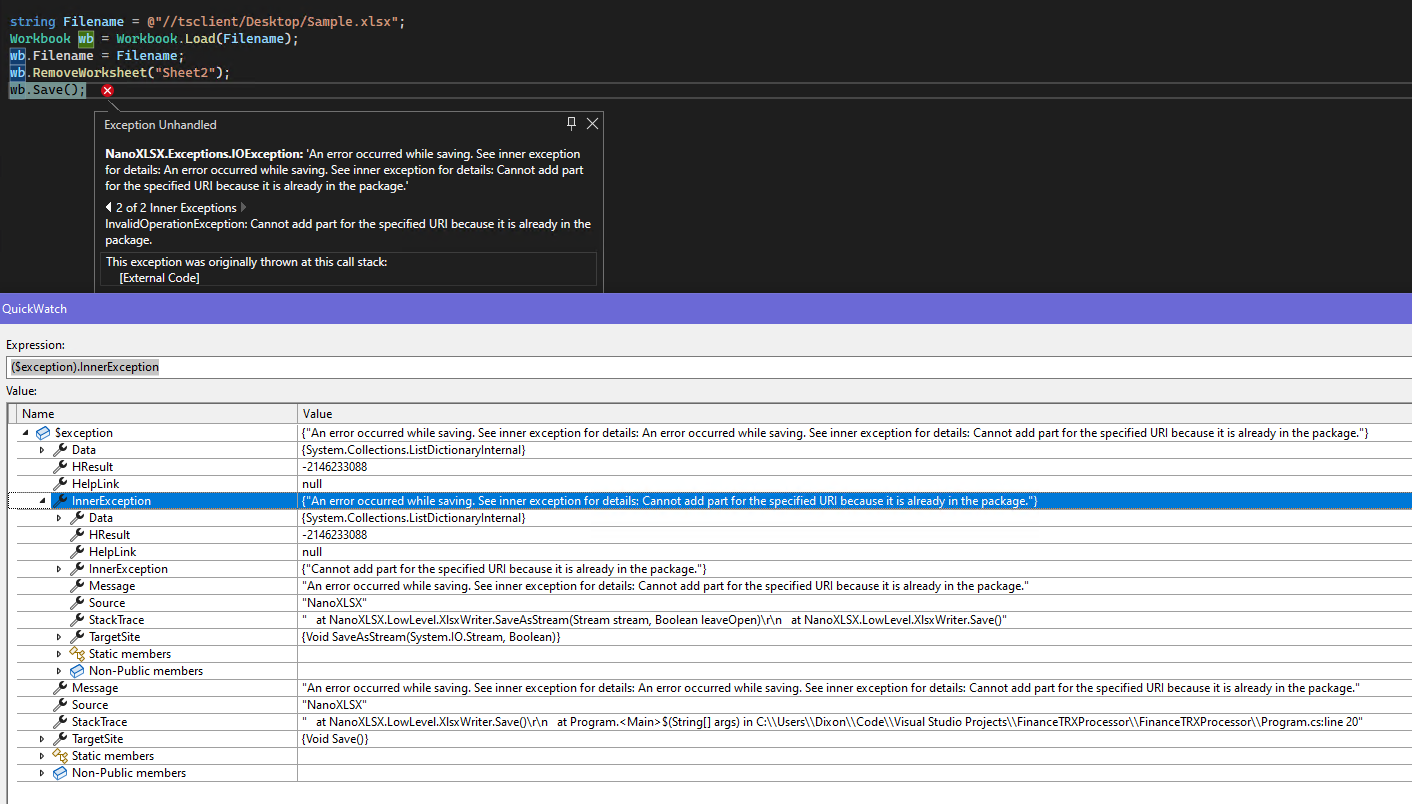The image size is (1412, 804).
Task: Click the property icon beside StackTrace
Action: tap(76, 619)
